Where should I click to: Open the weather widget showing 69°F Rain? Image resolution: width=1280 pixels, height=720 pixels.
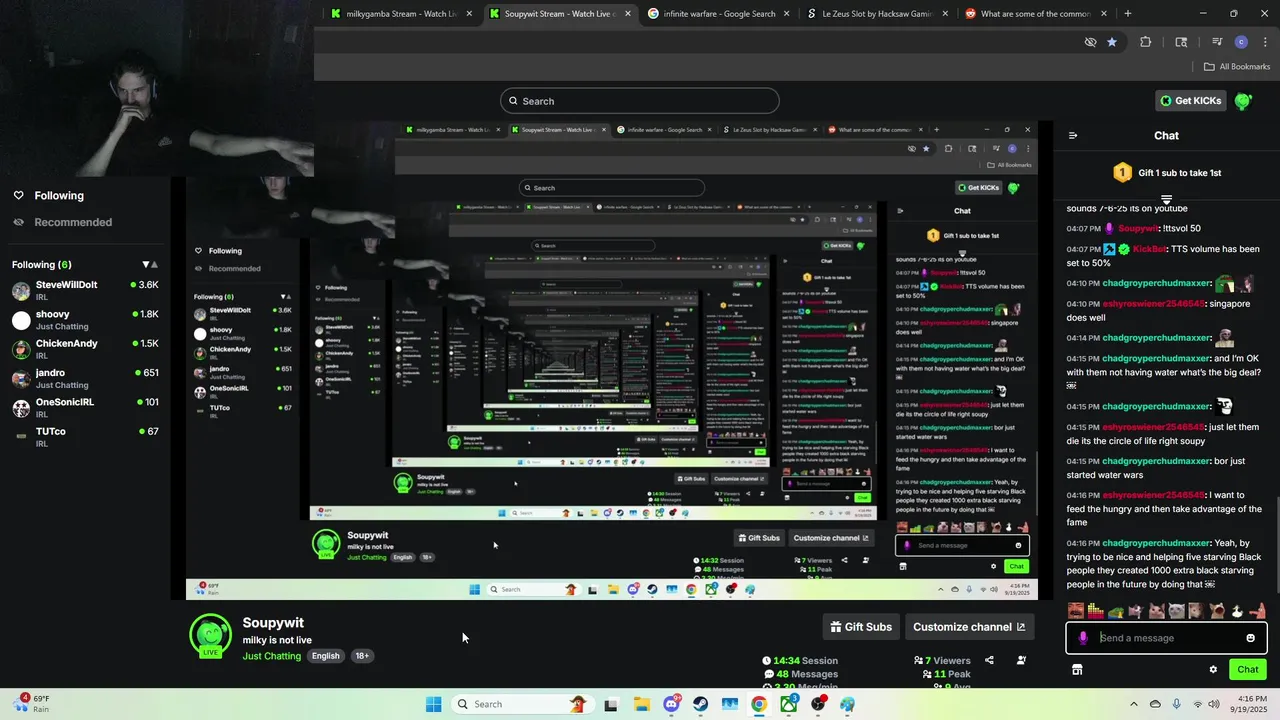[x=30, y=703]
